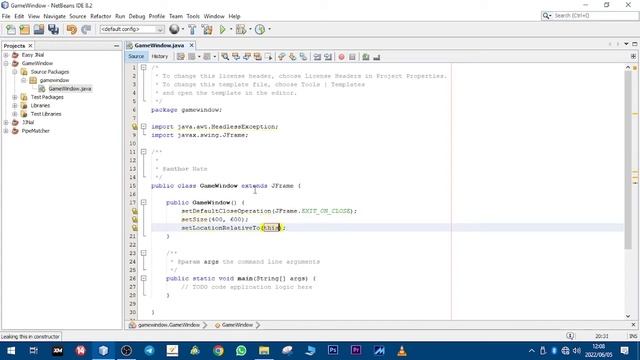Click the gamewindow.GameWindow breadcrumb
640x360 pixels.
[x=169, y=325]
